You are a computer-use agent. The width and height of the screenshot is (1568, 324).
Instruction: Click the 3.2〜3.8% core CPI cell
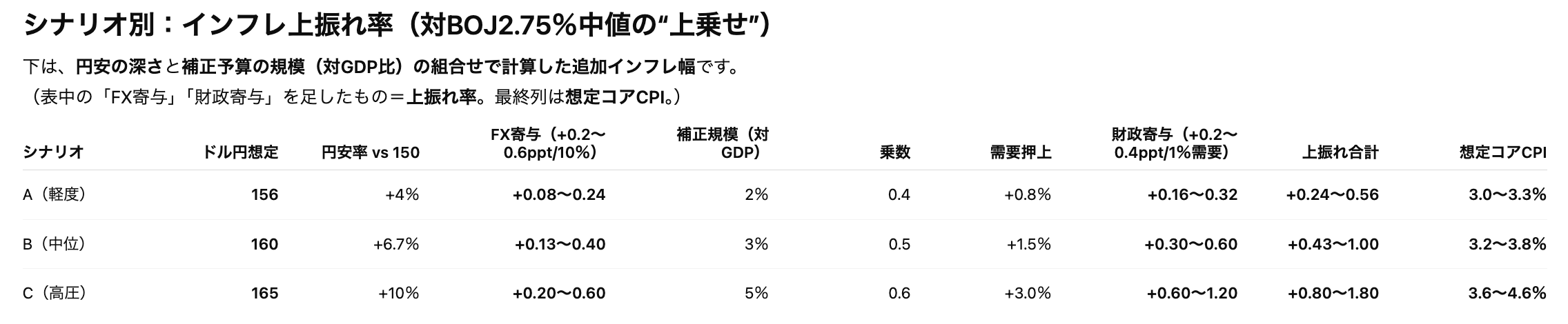[1507, 244]
